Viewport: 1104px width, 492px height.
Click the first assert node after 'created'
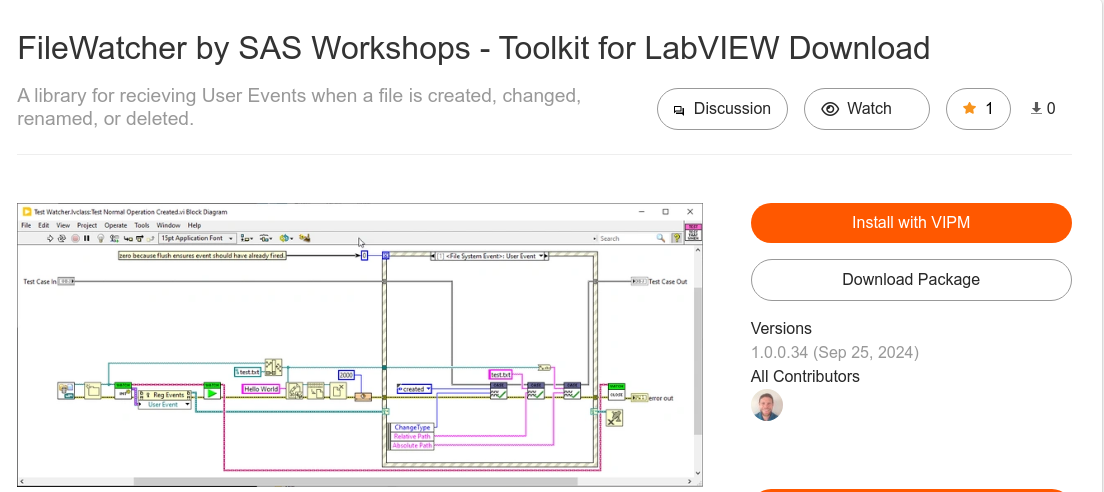click(x=498, y=391)
